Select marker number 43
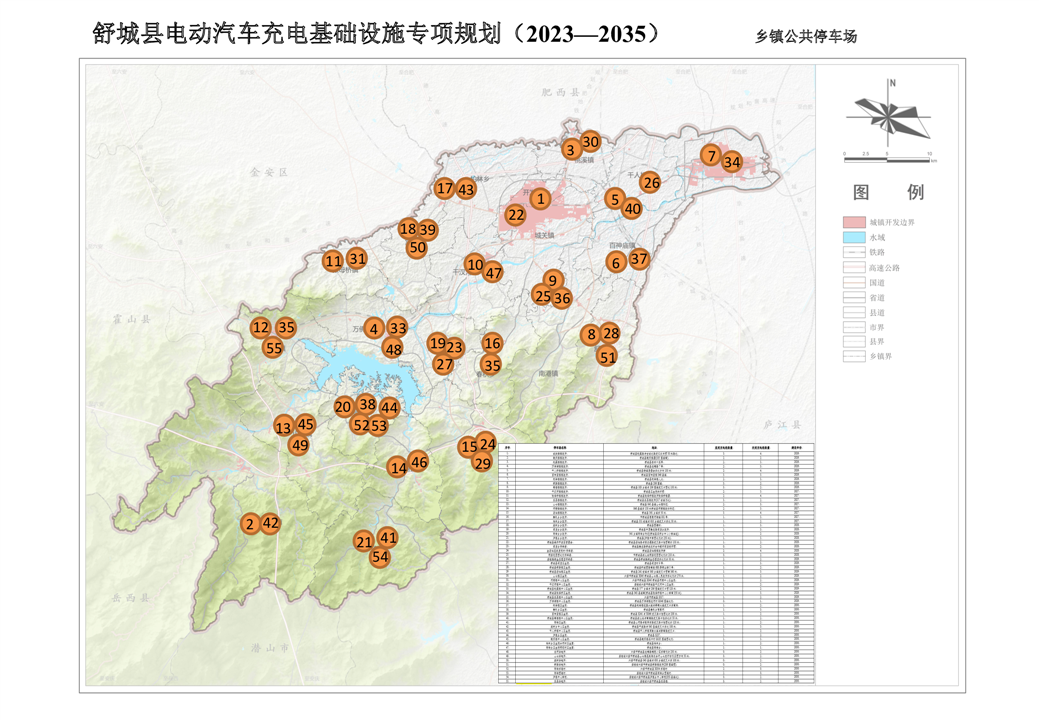Viewport: 1039px width, 720px height. coord(466,189)
